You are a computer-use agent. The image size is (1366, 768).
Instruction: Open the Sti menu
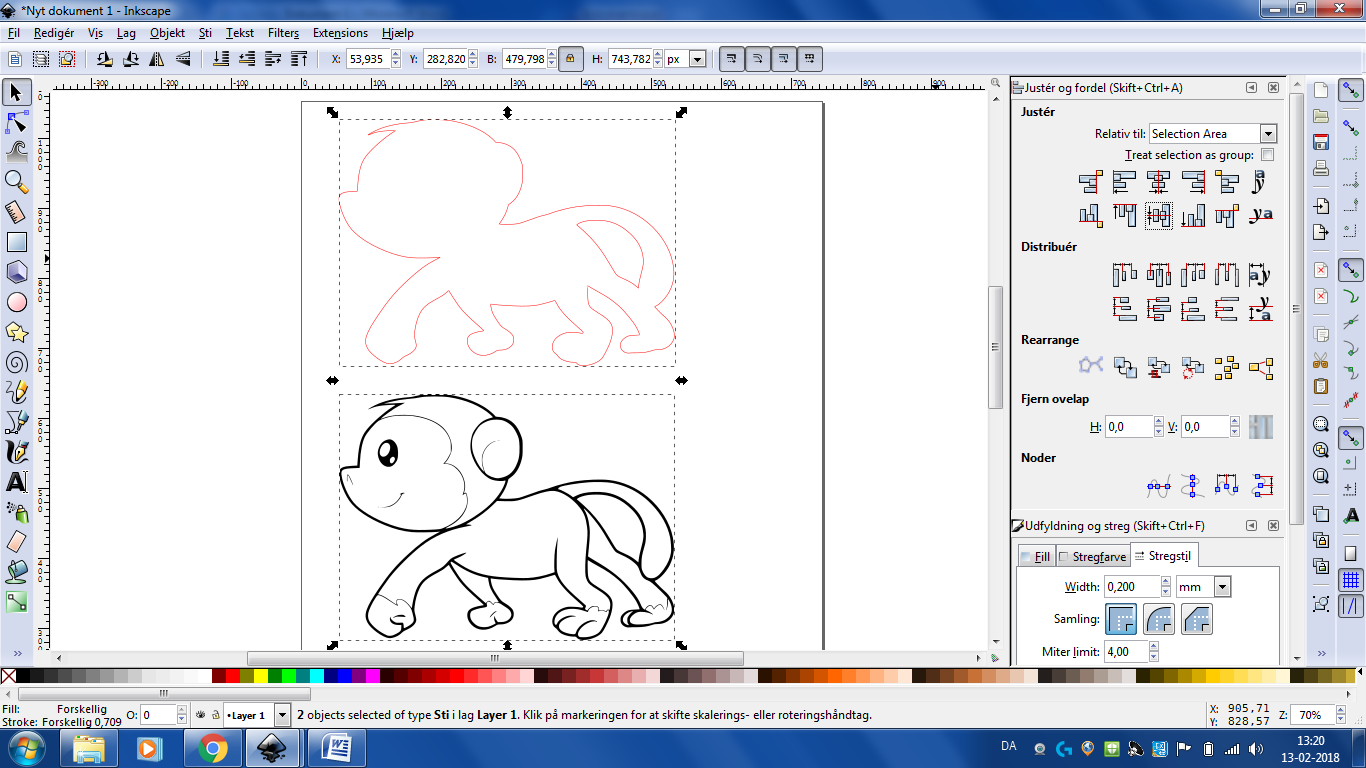click(x=205, y=33)
